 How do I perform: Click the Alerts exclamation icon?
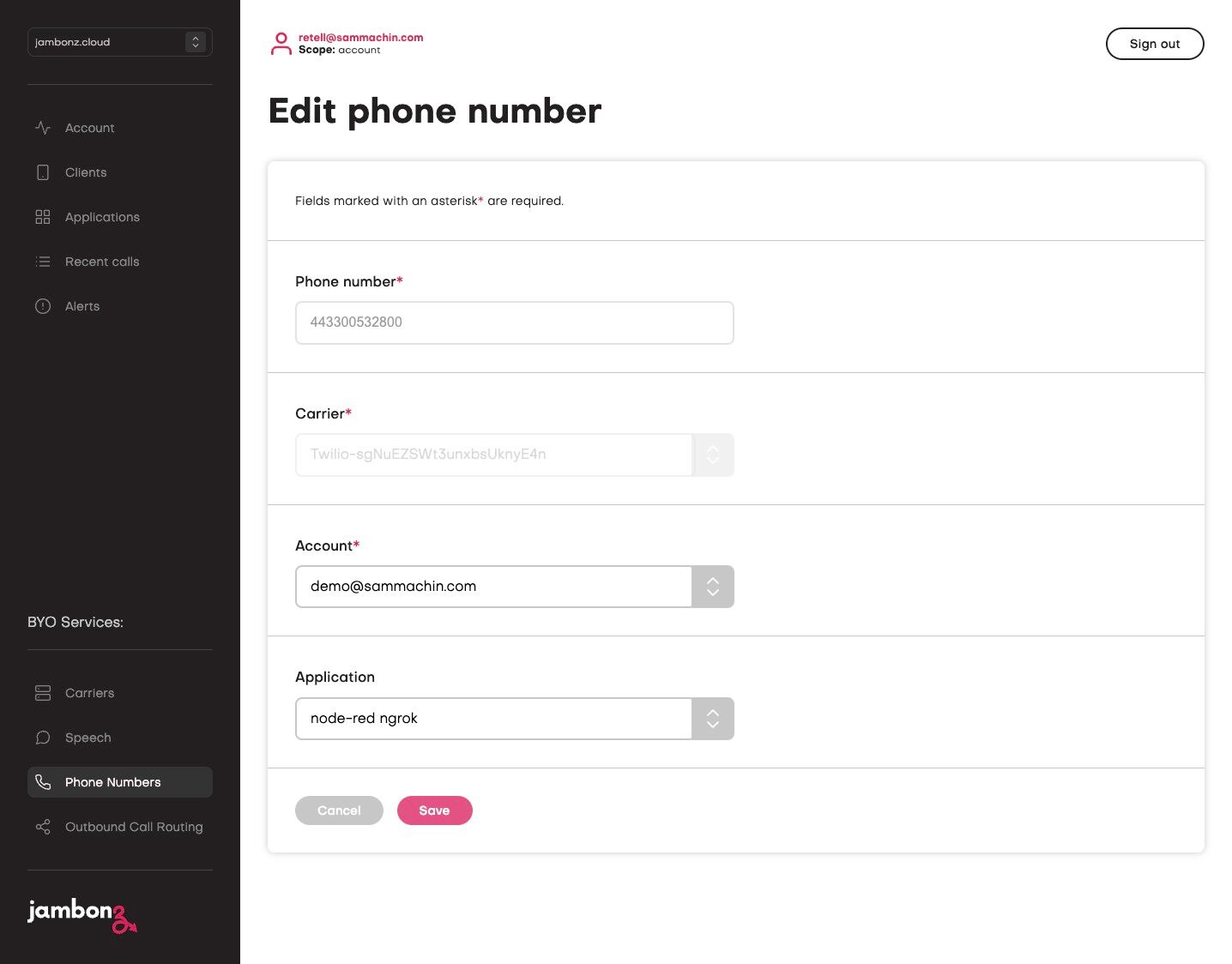click(43, 306)
